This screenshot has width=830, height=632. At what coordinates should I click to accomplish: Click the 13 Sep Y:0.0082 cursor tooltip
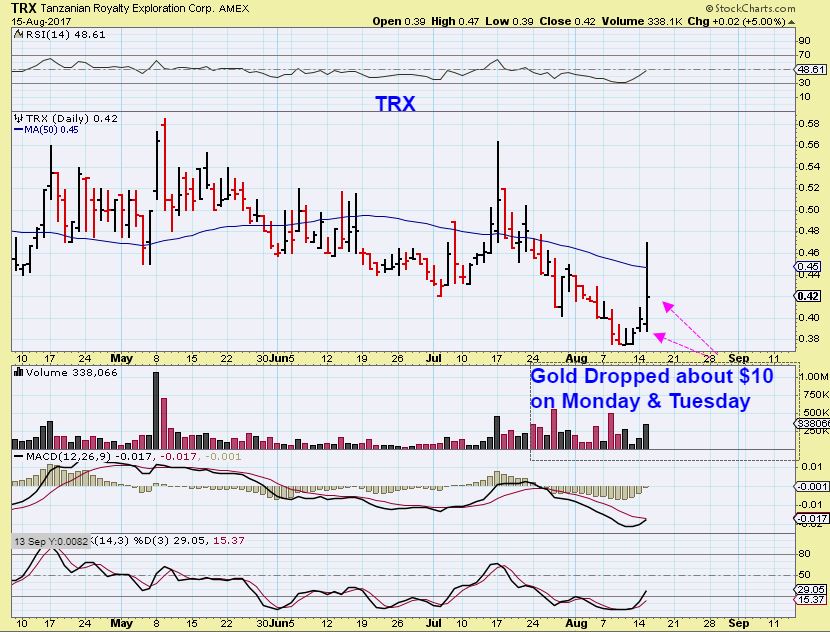pos(51,541)
